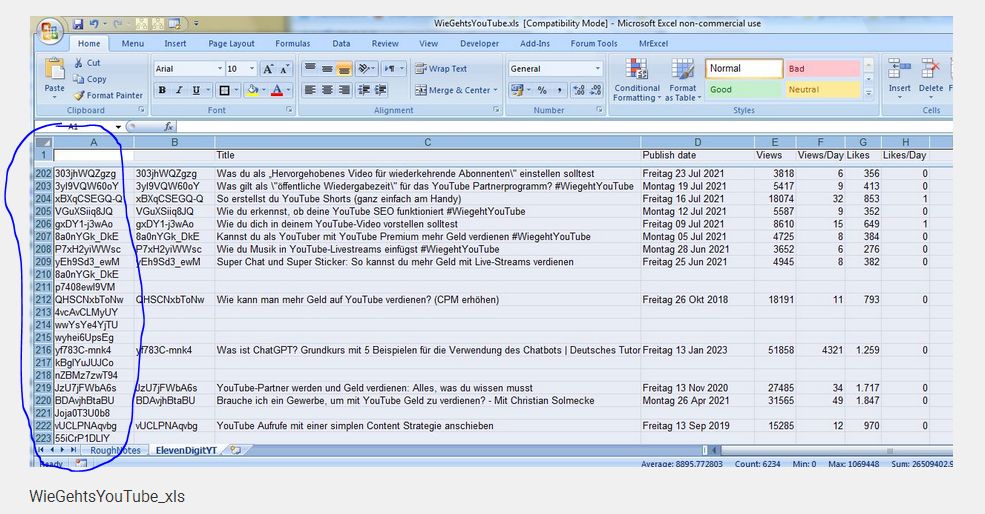Click Decrease Decimal icon

point(596,90)
